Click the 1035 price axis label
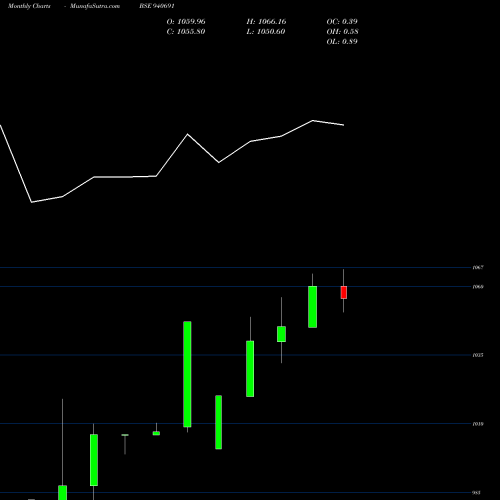The height and width of the screenshot is (500, 500). (x=478, y=355)
